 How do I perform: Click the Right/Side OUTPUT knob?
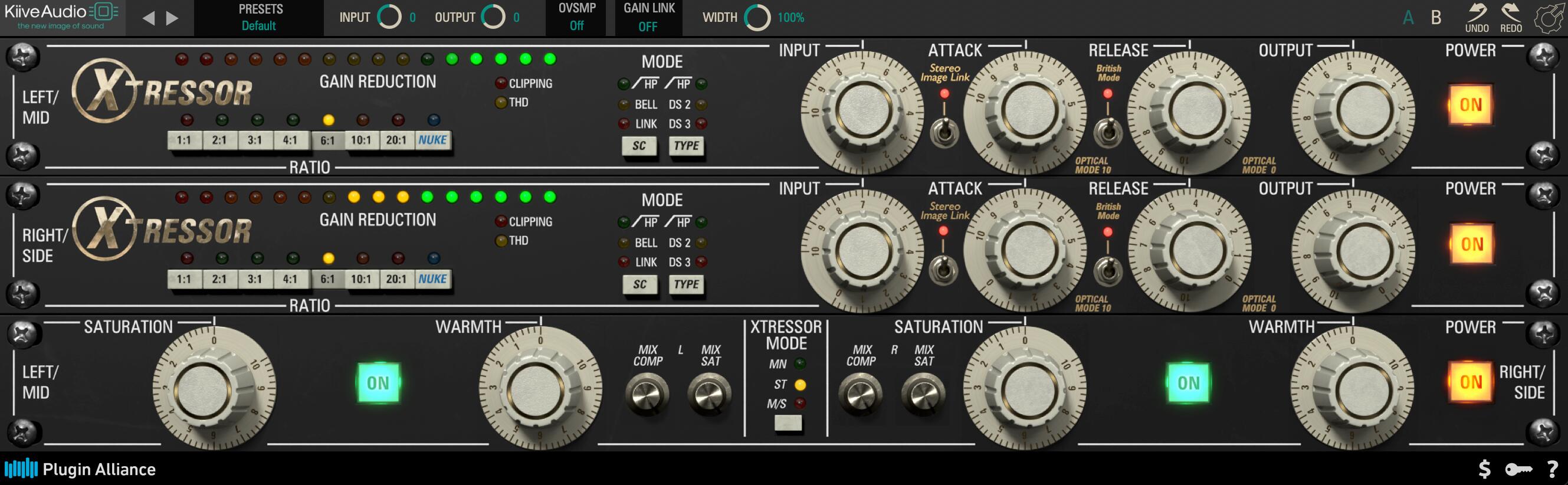pyautogui.click(x=1353, y=250)
